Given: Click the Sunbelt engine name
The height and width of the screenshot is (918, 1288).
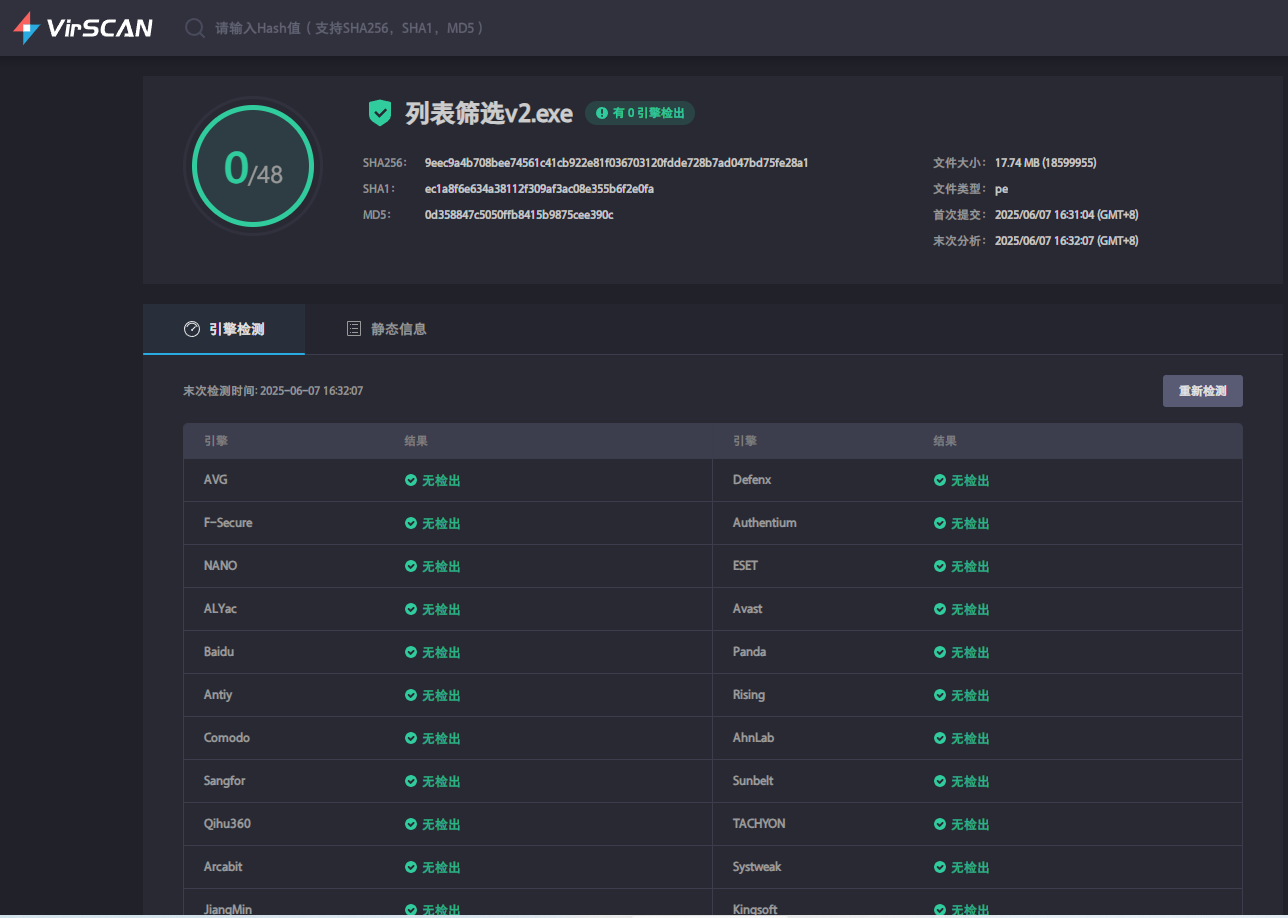Looking at the screenshot, I should (753, 781).
